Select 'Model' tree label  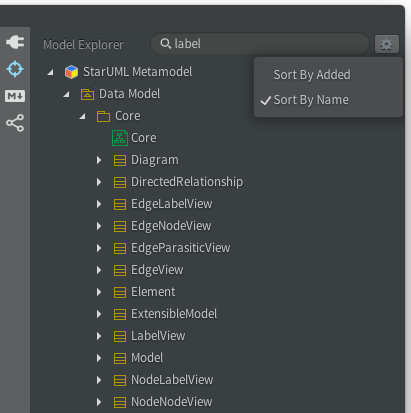[147, 358]
